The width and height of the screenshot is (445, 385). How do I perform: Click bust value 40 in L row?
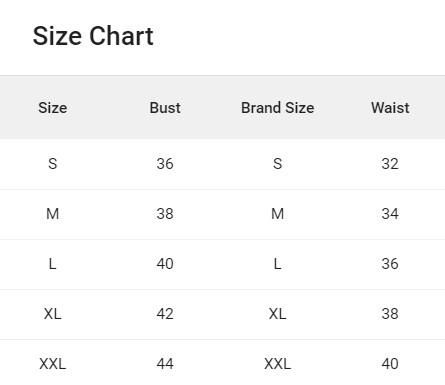(x=165, y=264)
